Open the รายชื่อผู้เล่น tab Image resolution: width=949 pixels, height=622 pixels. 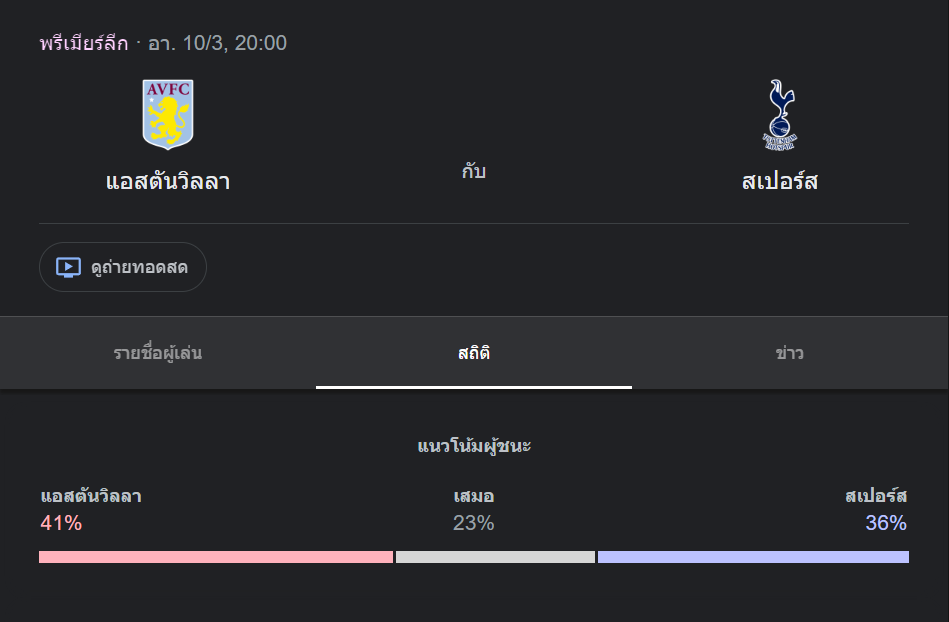tap(158, 353)
